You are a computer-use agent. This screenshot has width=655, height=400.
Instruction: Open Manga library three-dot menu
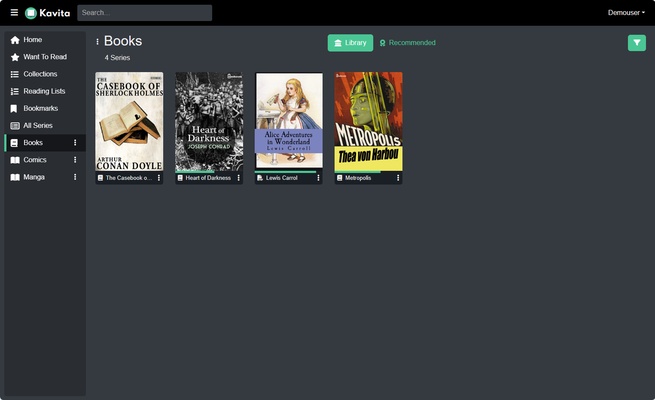point(75,177)
